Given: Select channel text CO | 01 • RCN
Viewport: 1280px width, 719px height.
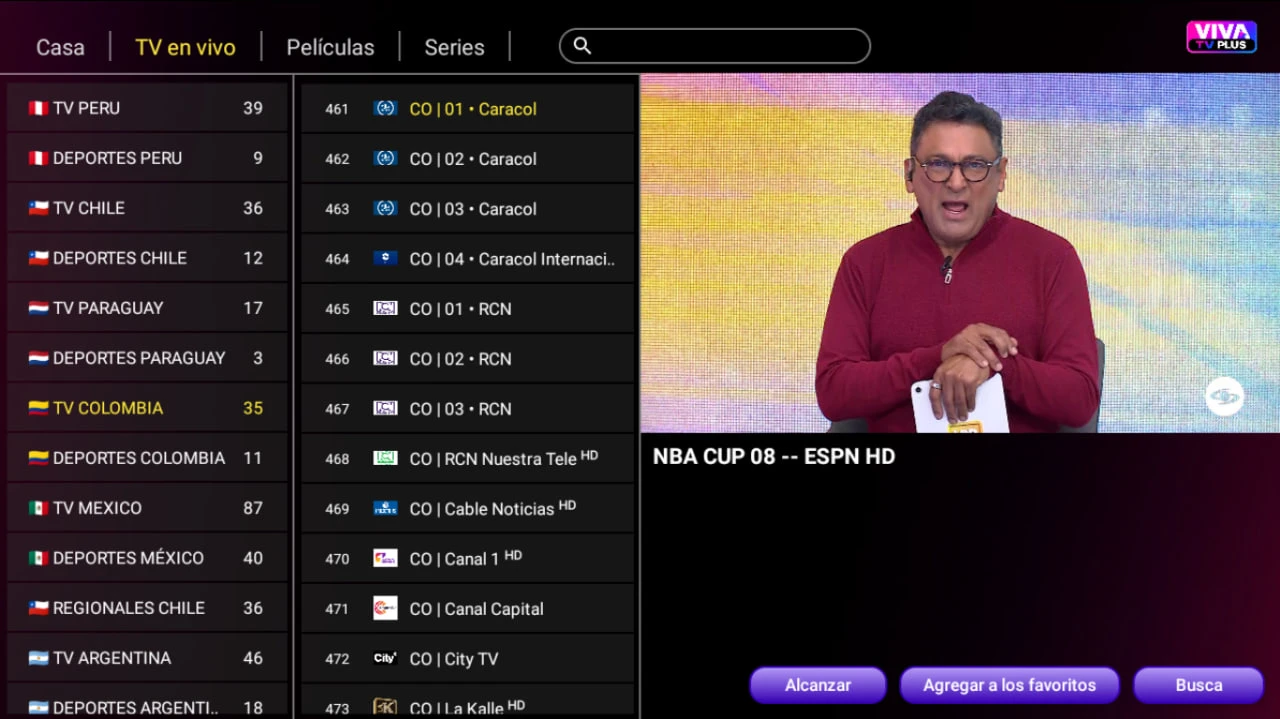Looking at the screenshot, I should coord(460,309).
